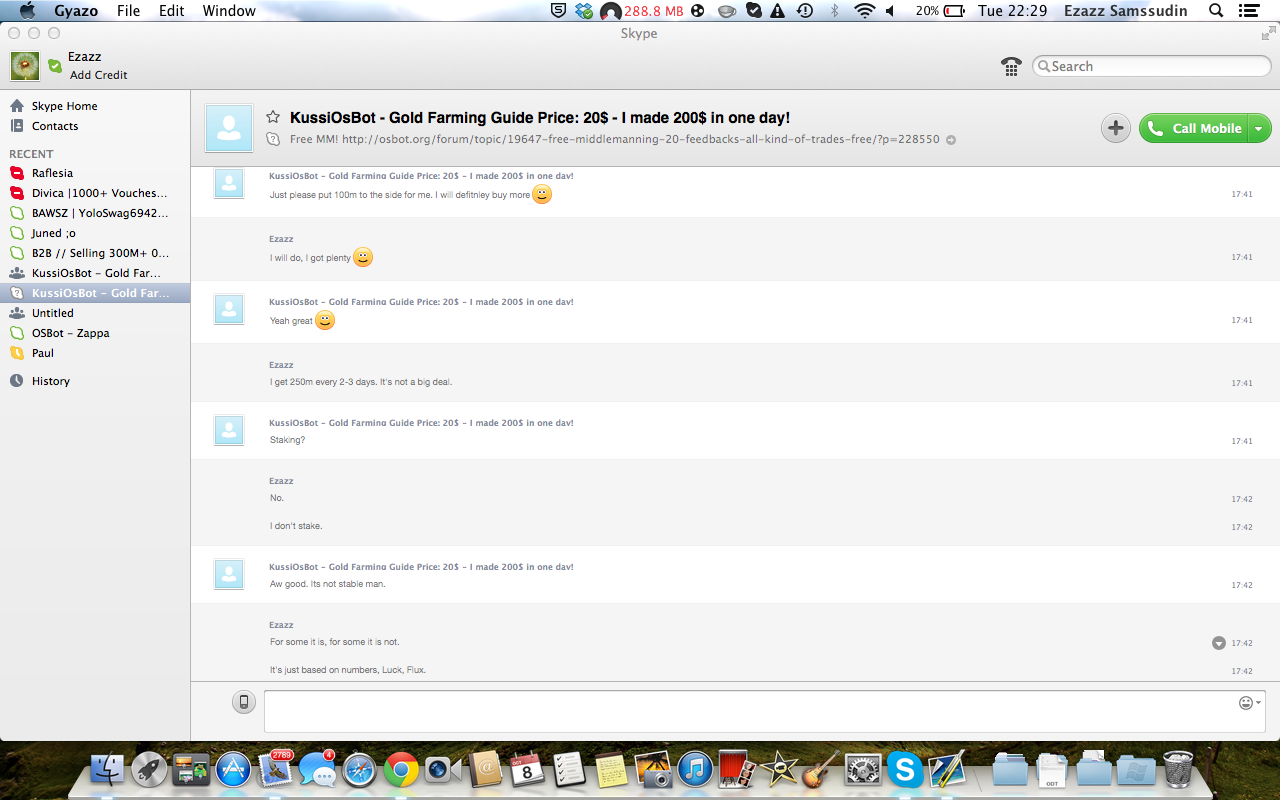The width and height of the screenshot is (1280, 800).
Task: Open the Ezazz Samssudin user menu
Action: (x=1124, y=11)
